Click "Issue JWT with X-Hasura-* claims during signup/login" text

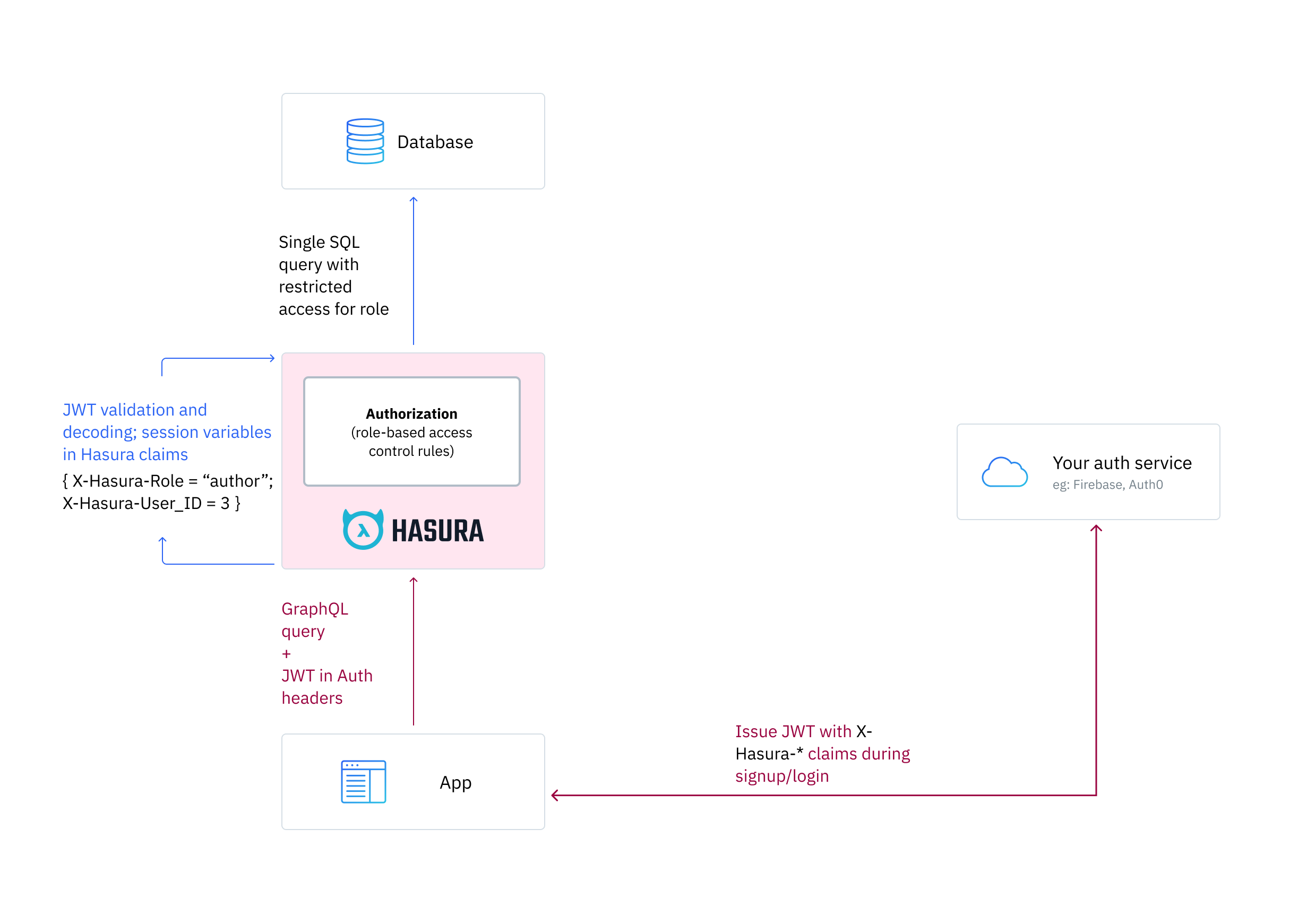pyautogui.click(x=822, y=753)
